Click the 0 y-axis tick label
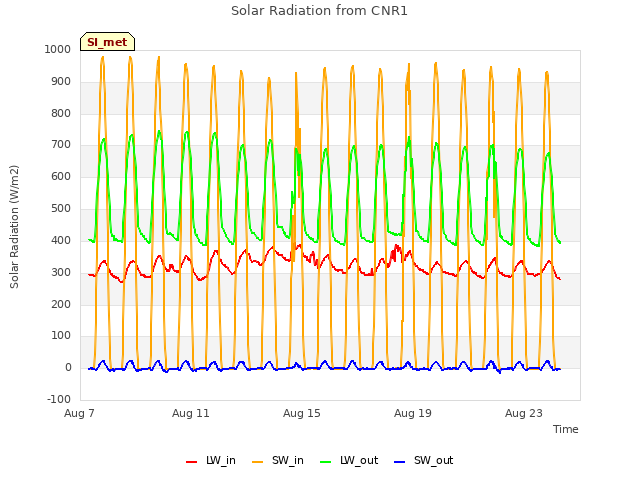 (68, 368)
